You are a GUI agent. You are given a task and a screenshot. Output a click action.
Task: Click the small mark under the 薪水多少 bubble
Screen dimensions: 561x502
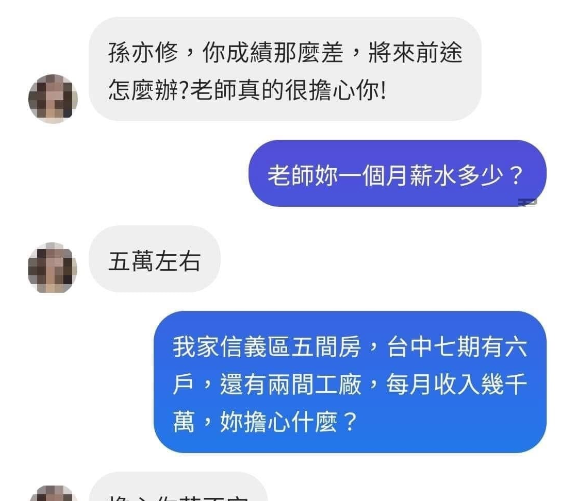pos(528,203)
